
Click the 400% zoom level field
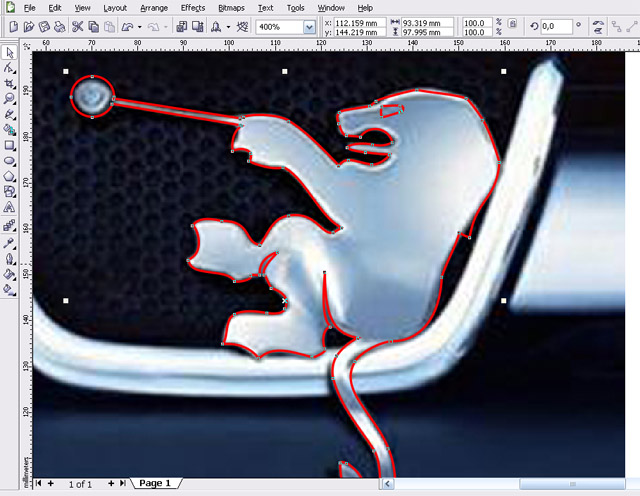click(280, 27)
